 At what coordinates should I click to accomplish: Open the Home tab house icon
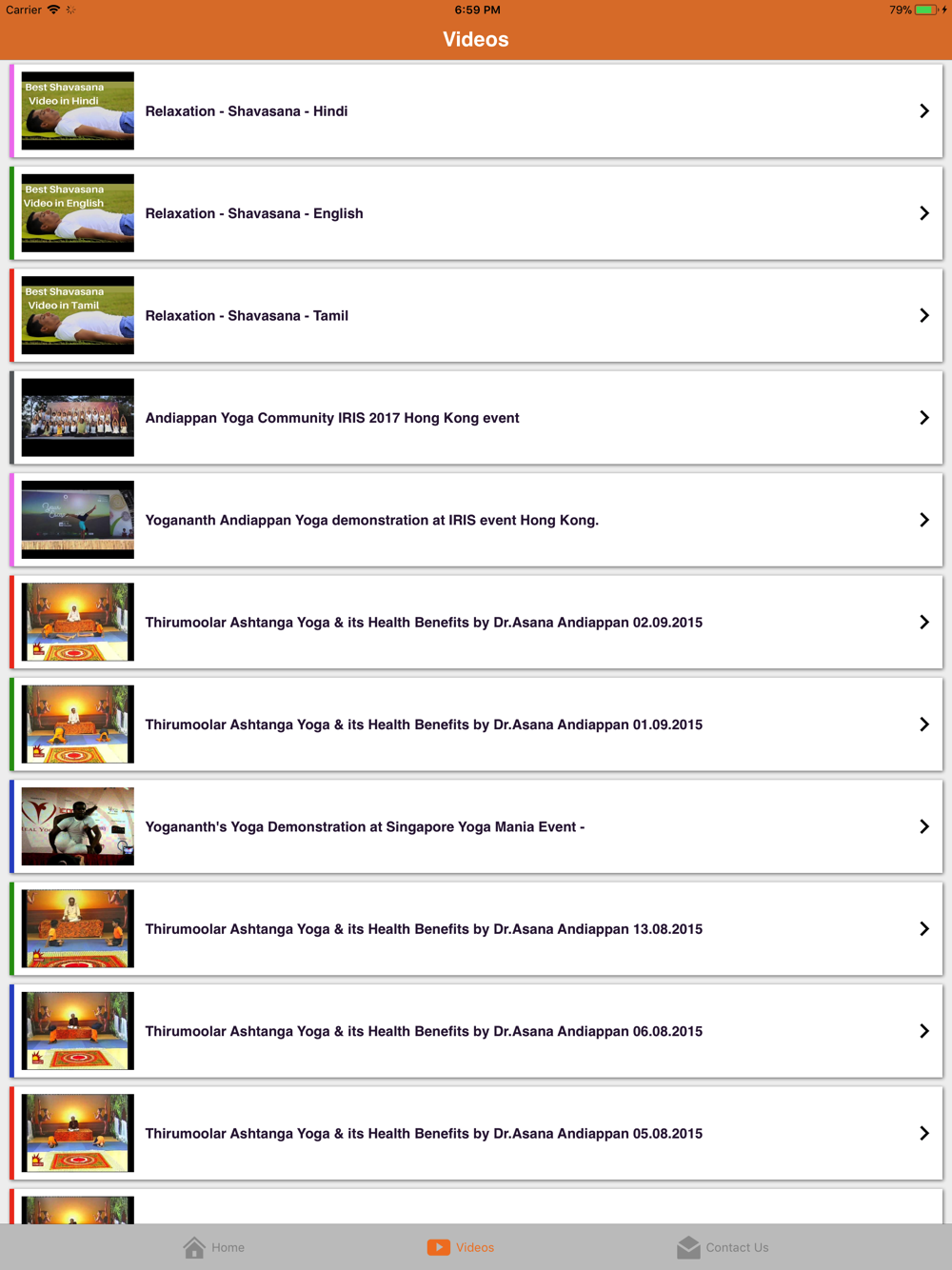click(194, 1247)
